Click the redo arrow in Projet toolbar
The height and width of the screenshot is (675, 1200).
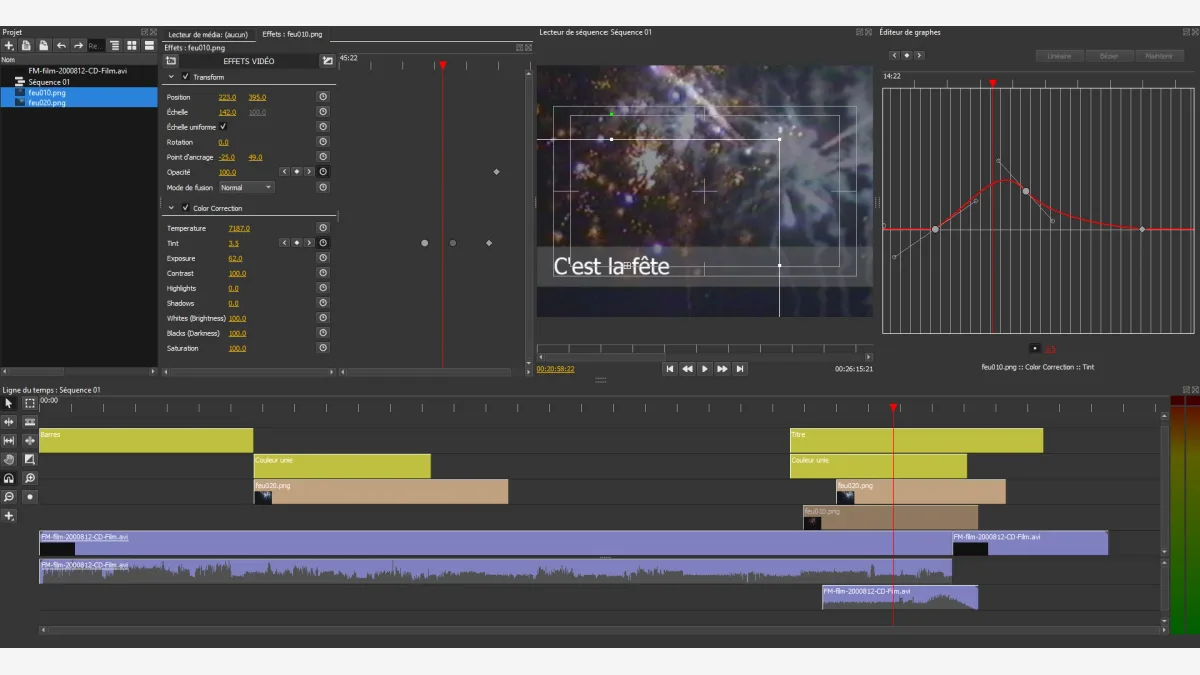tap(78, 46)
